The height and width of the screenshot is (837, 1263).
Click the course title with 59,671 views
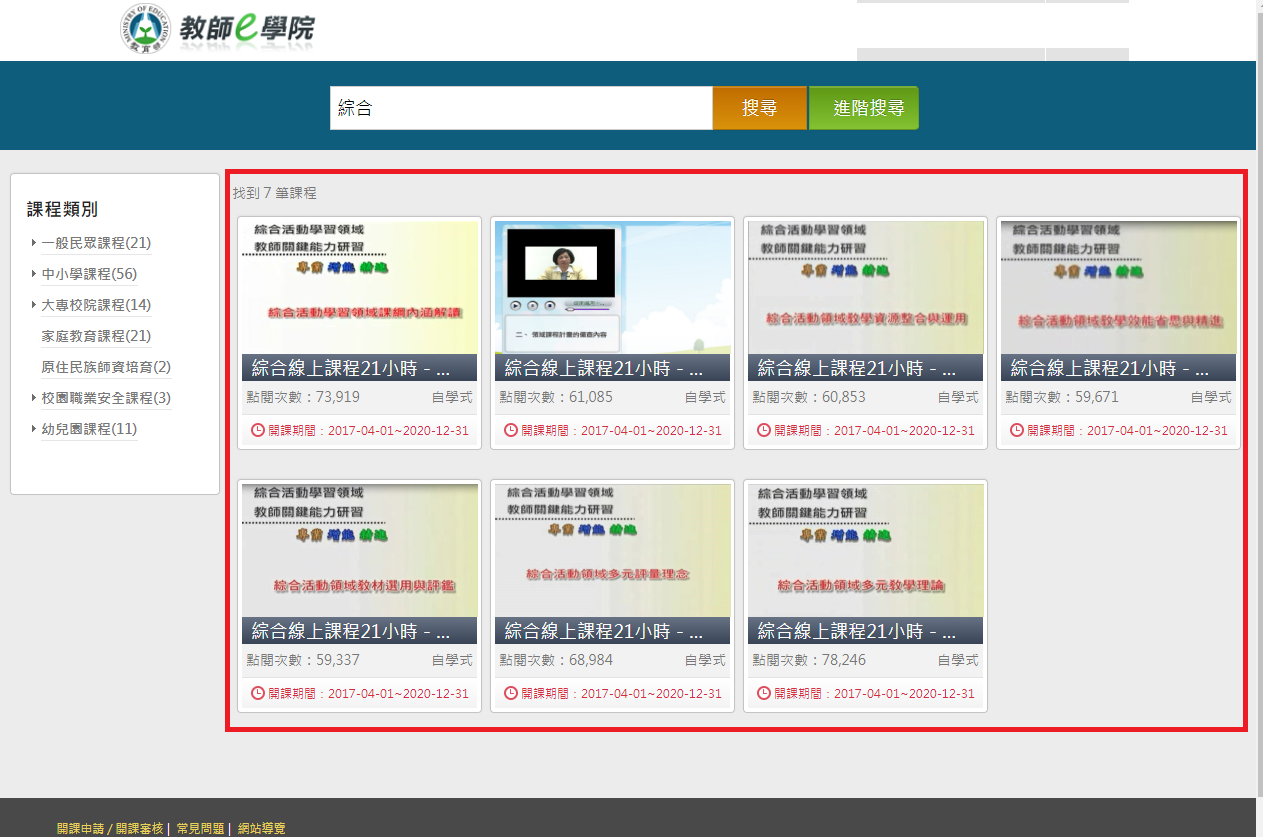point(1110,368)
